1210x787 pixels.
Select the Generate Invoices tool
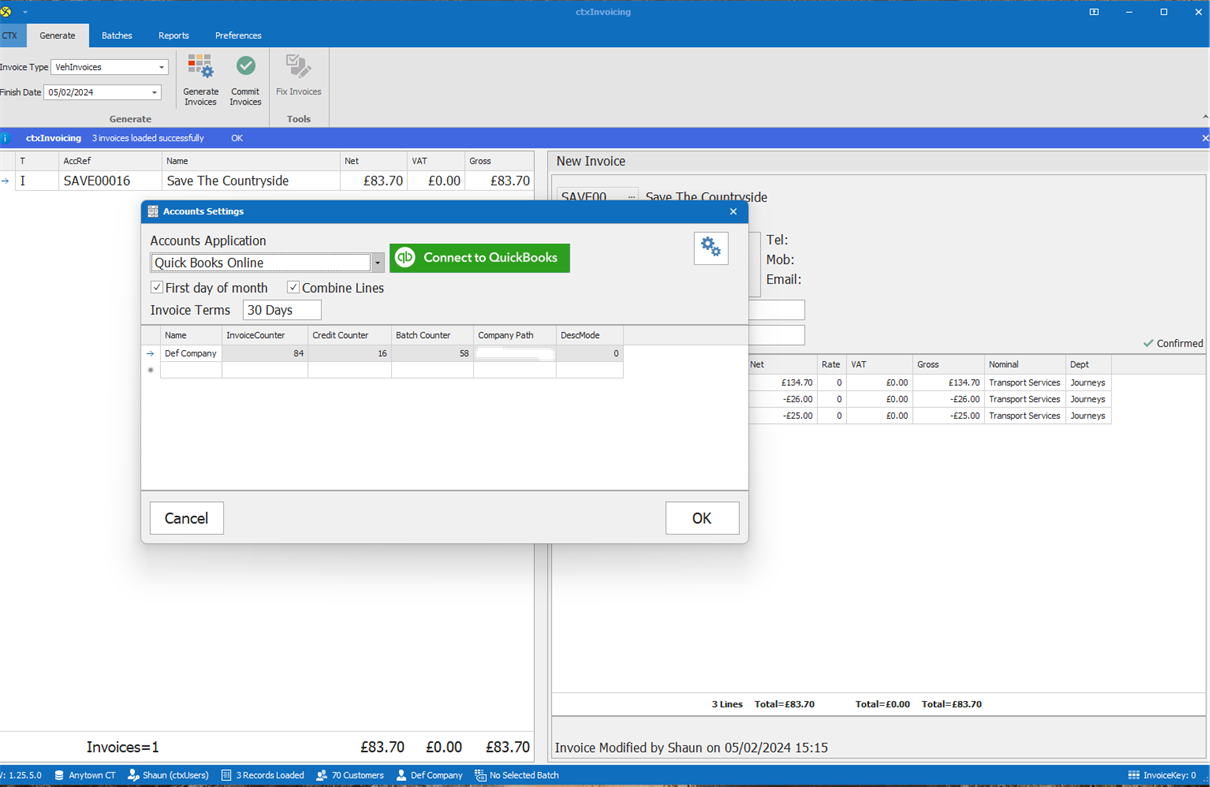[x=200, y=80]
